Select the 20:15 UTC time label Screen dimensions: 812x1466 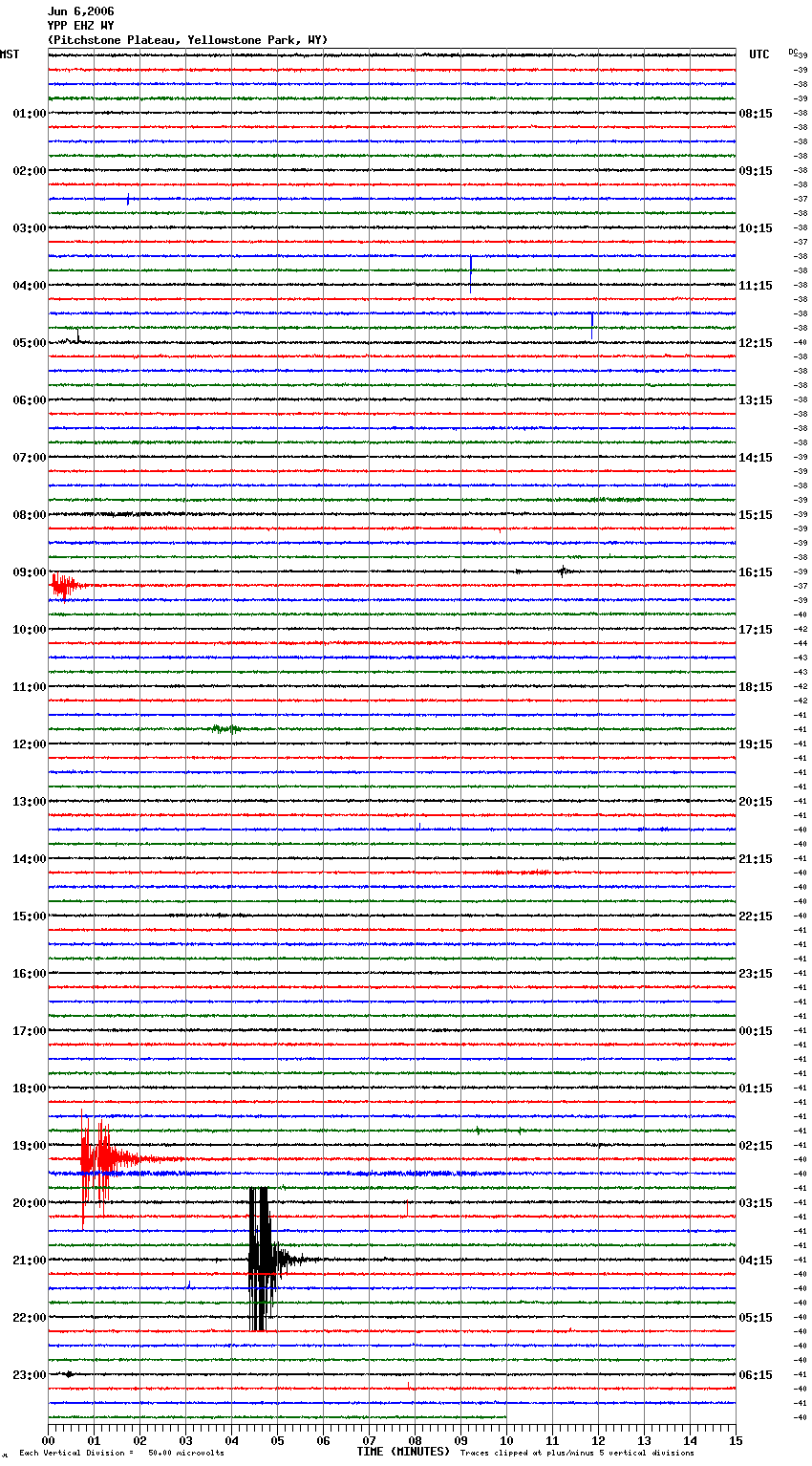point(756,802)
